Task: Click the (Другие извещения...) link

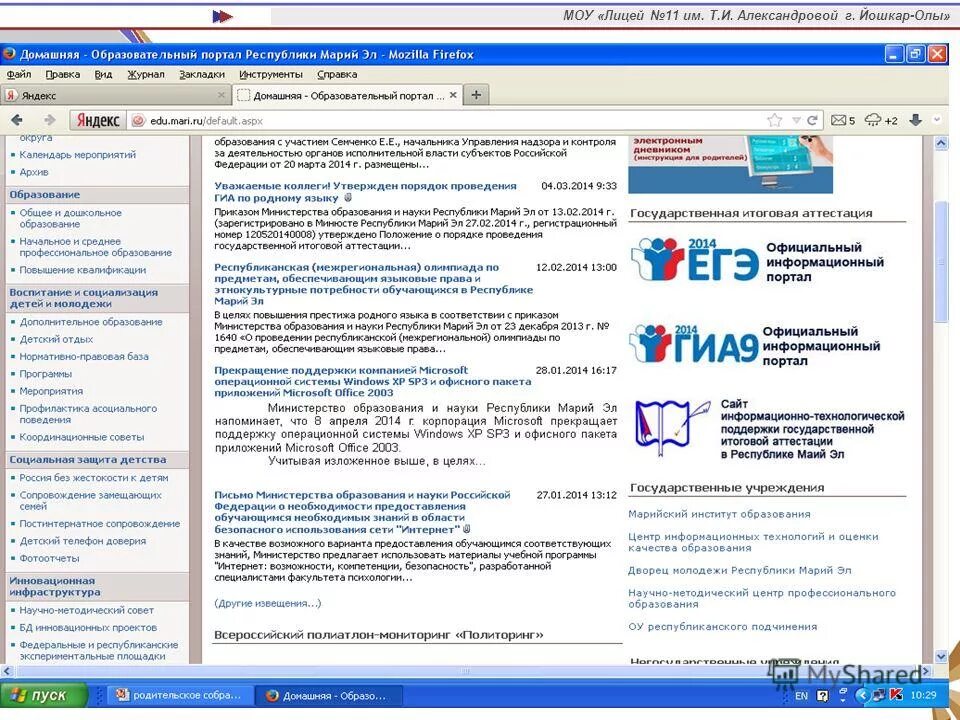Action: 268,604
